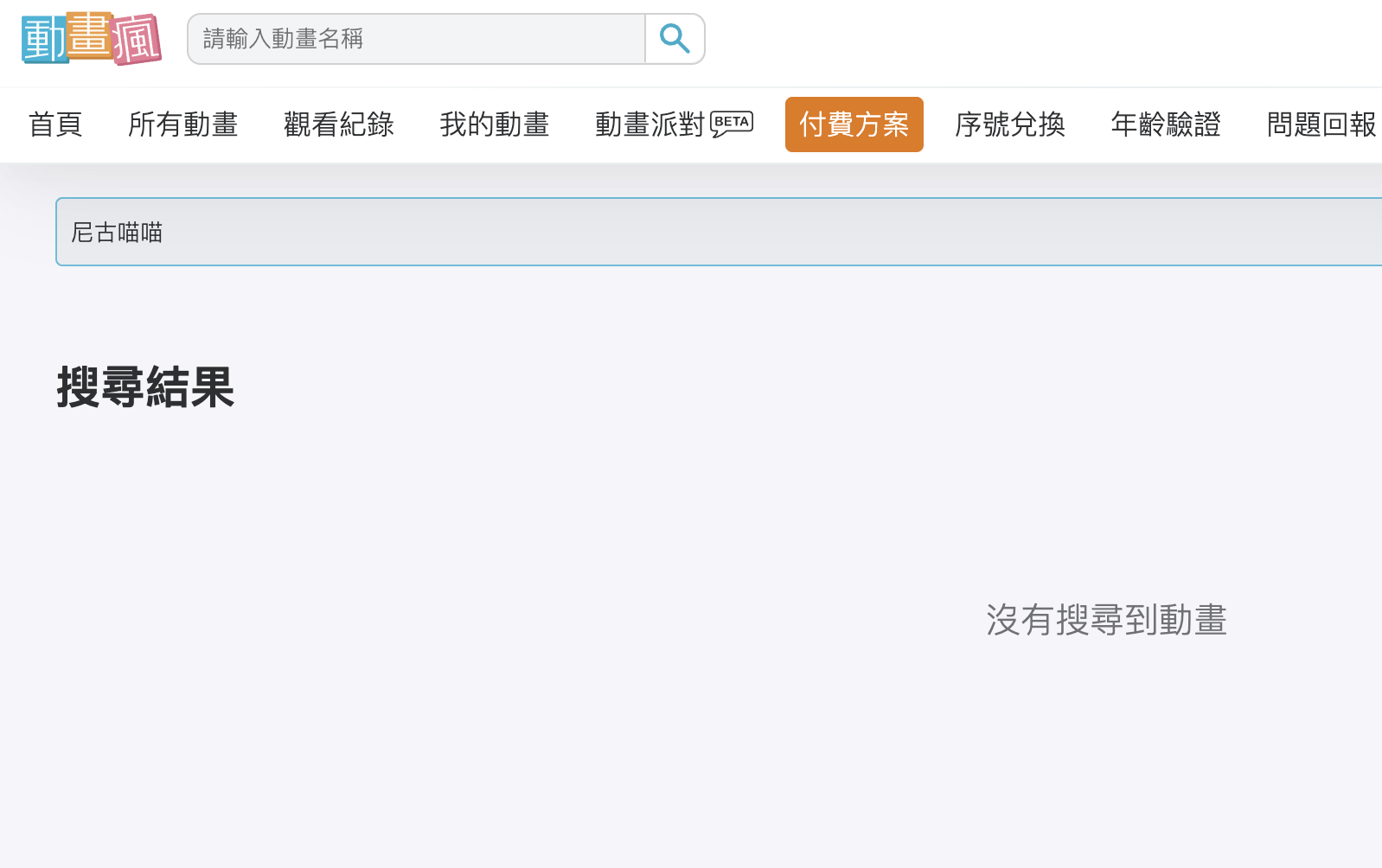Image resolution: width=1382 pixels, height=868 pixels.
Task: Go to 年齡驗證 age verification
Action: (1166, 124)
